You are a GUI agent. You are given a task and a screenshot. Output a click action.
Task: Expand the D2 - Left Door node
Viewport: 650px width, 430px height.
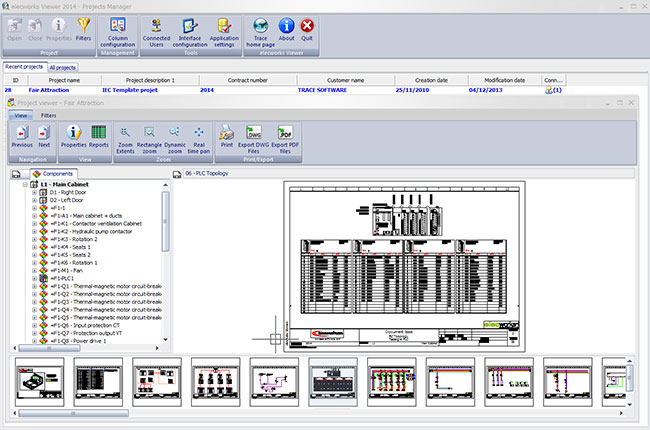point(34,200)
